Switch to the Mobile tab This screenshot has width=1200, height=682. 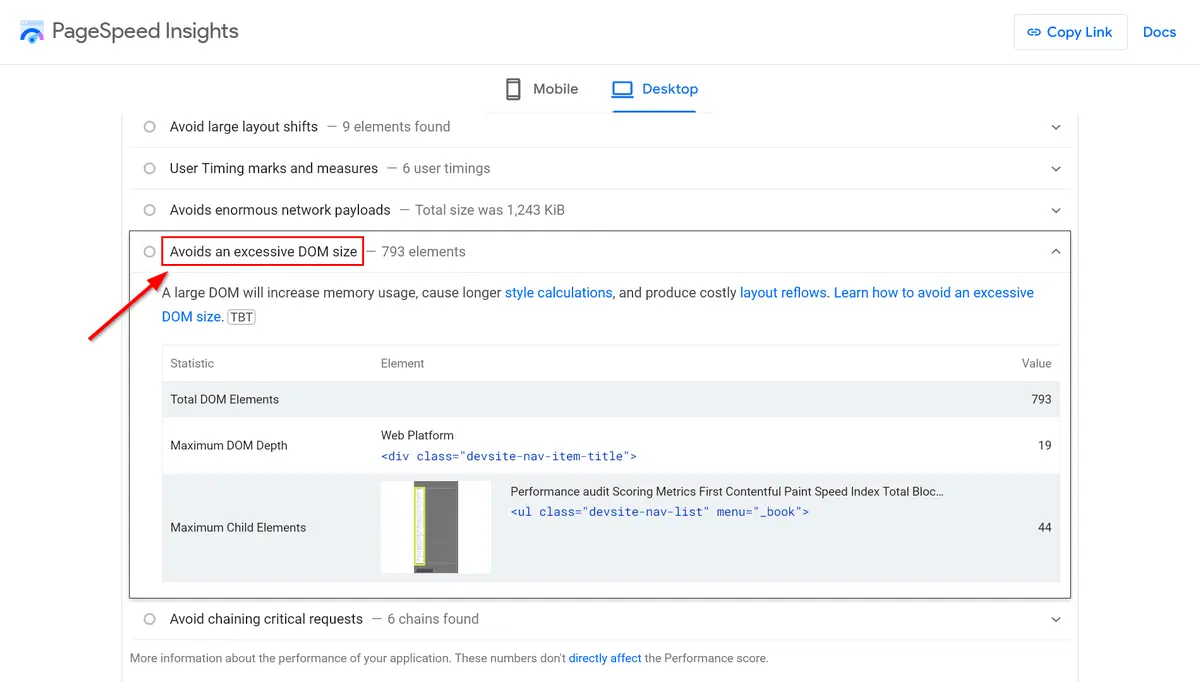tap(541, 89)
